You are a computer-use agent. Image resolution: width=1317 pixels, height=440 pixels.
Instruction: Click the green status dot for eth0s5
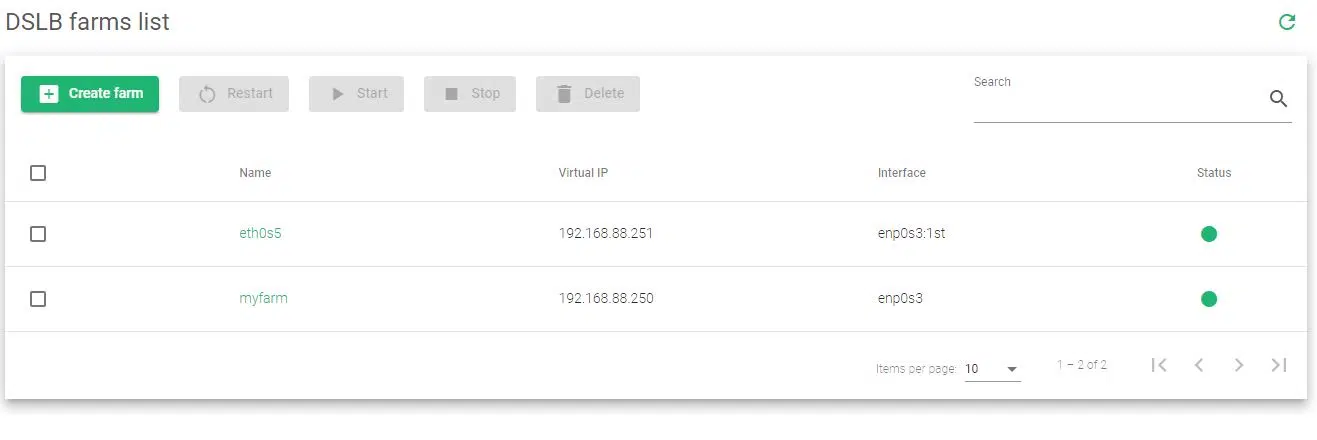tap(1208, 234)
